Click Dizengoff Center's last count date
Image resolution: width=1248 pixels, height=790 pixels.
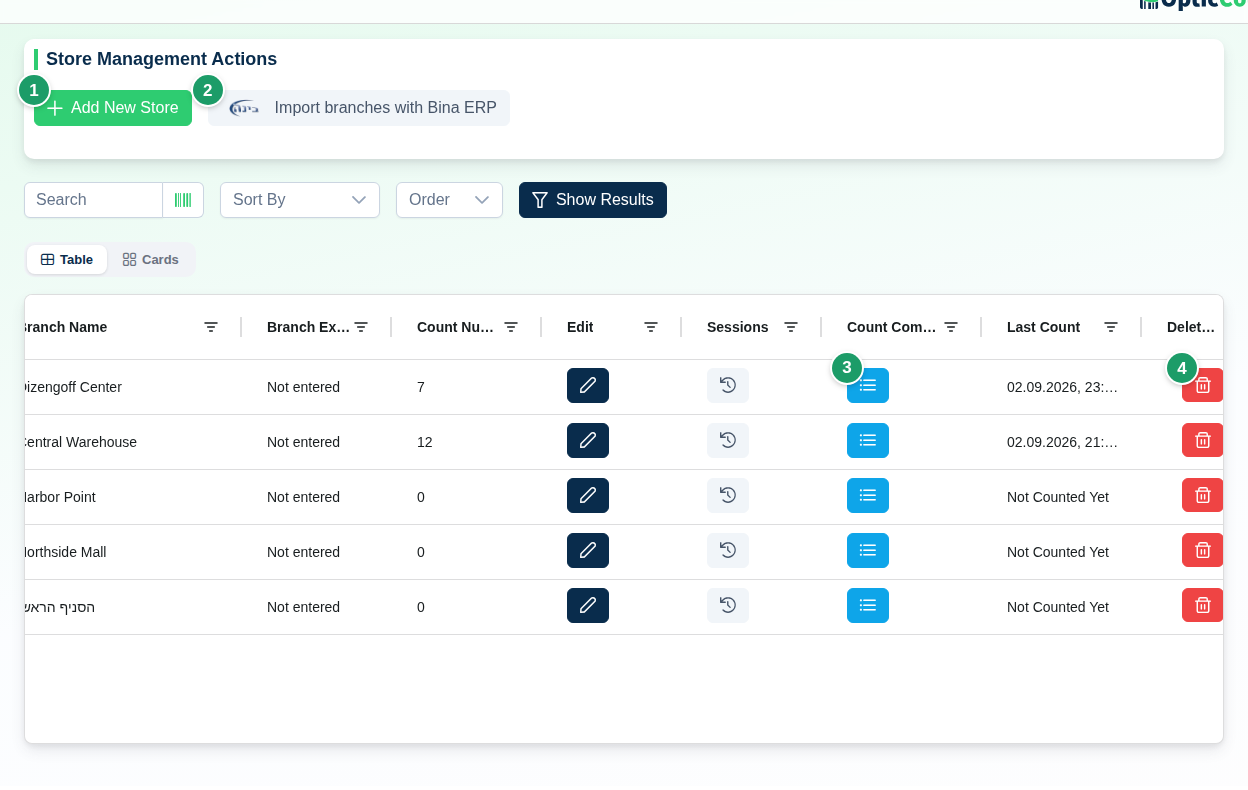click(x=1062, y=387)
